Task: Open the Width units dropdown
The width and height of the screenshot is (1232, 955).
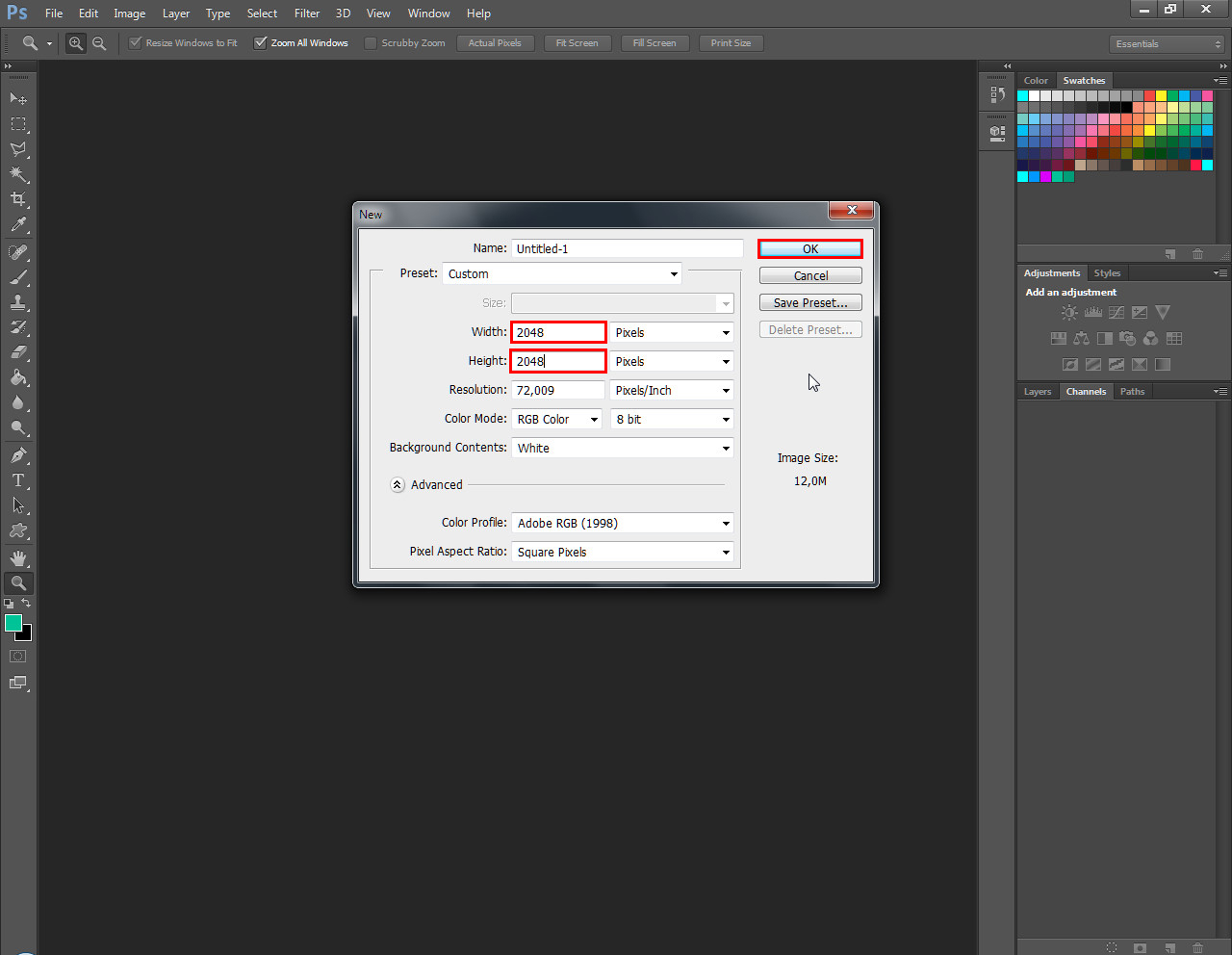Action: pos(672,332)
